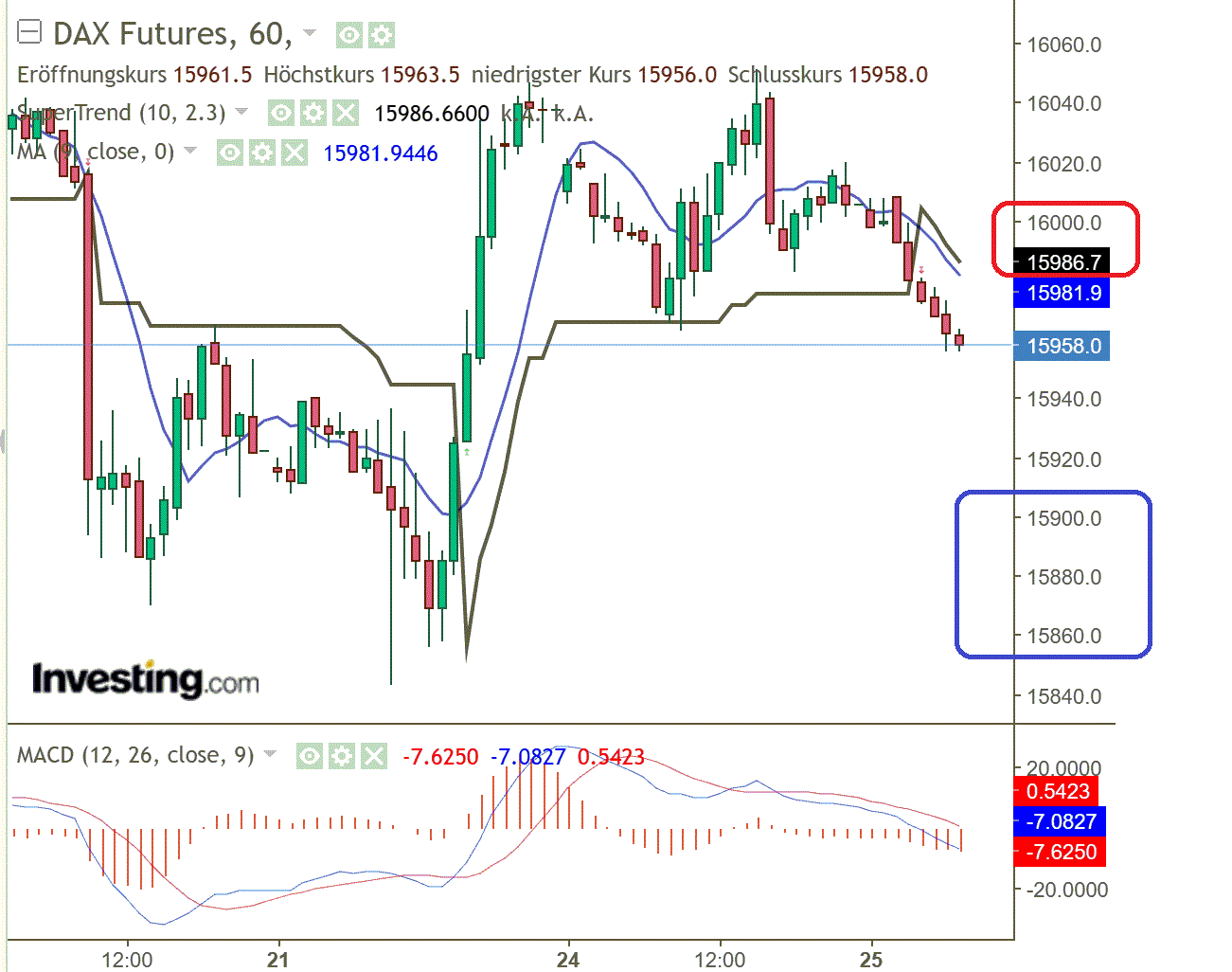This screenshot has width=1232, height=972.
Task: Open MACD settings gear icon
Action: pyautogui.click(x=341, y=756)
